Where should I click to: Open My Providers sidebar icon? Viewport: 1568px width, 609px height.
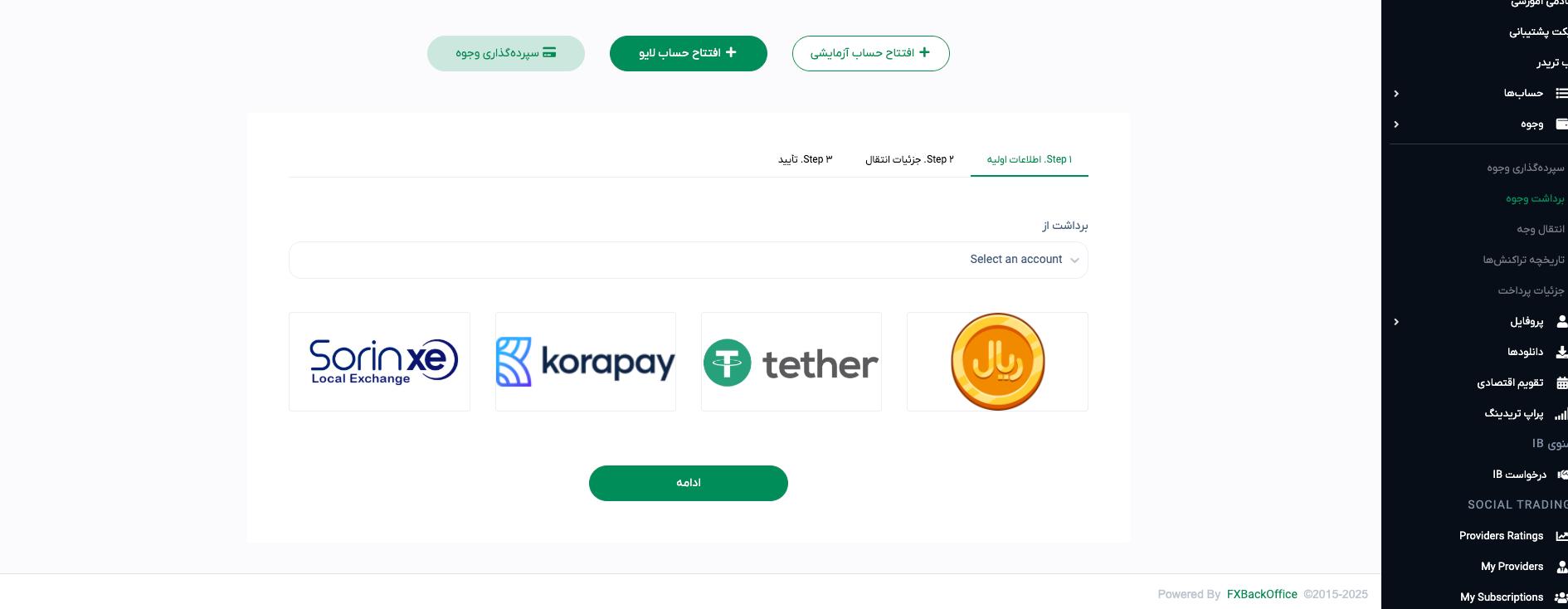click(1561, 567)
